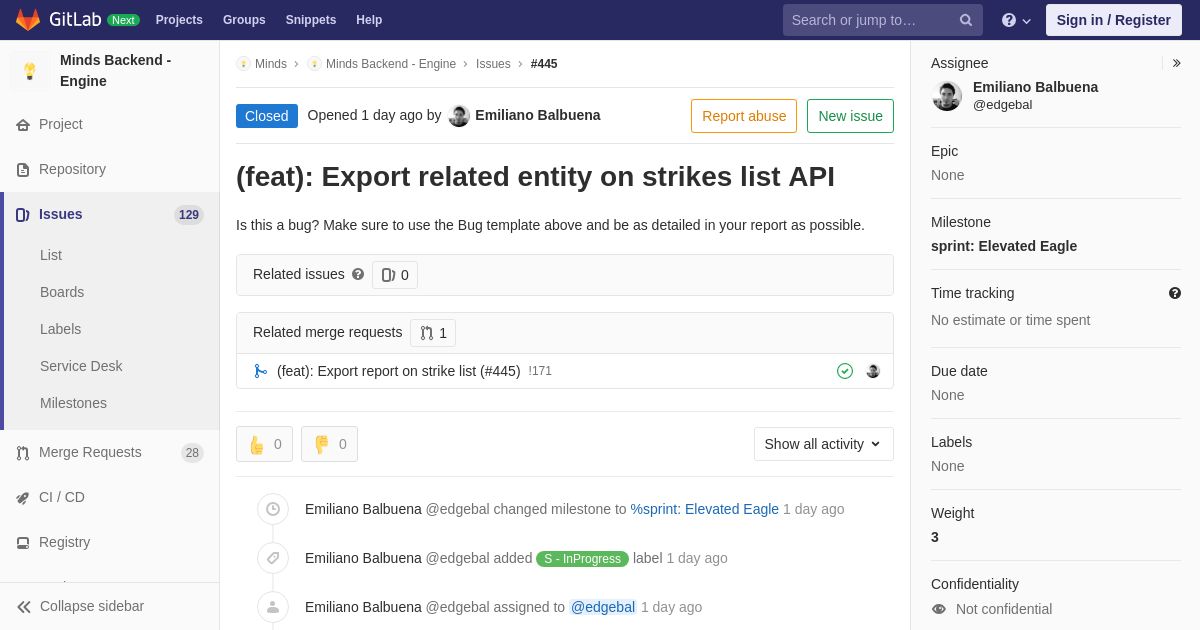Click the Minds Backend - Engine lightbulb avatar
Viewport: 1200px width, 630px height.
[30, 71]
